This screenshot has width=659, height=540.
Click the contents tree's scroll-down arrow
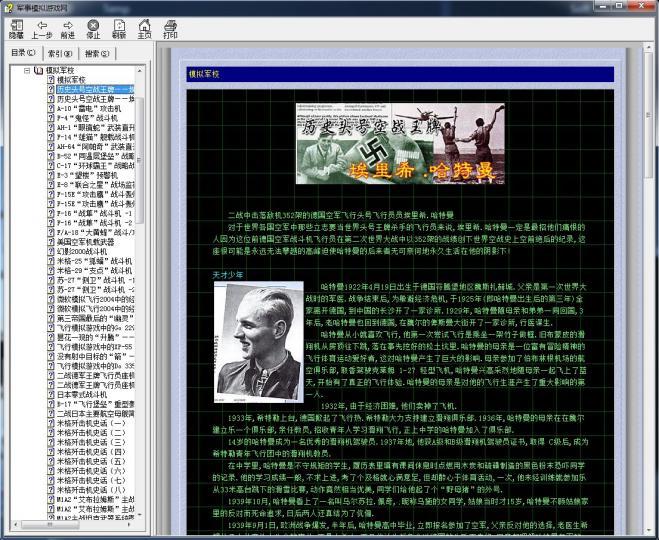(x=142, y=513)
